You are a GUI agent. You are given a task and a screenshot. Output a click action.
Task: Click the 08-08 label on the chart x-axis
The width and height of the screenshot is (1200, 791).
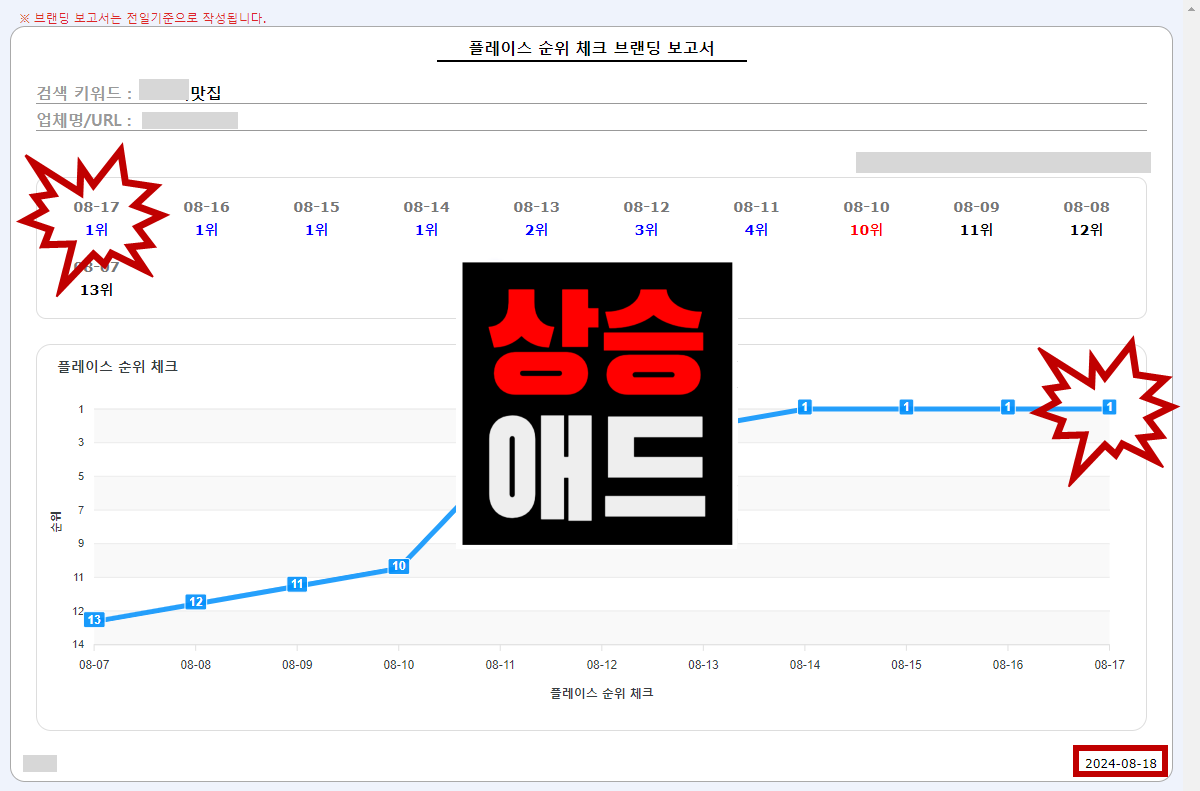click(x=196, y=664)
